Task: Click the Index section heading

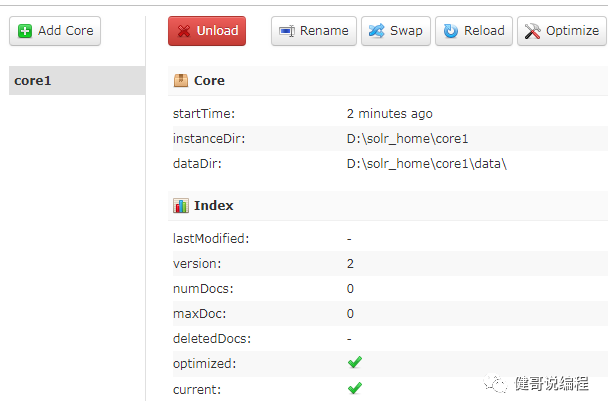Action: tap(213, 205)
